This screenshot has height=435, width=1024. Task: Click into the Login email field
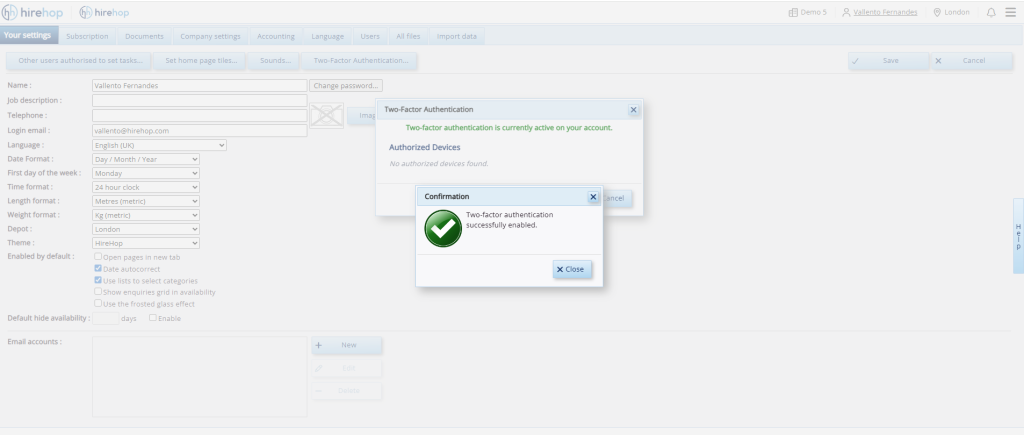(x=199, y=131)
